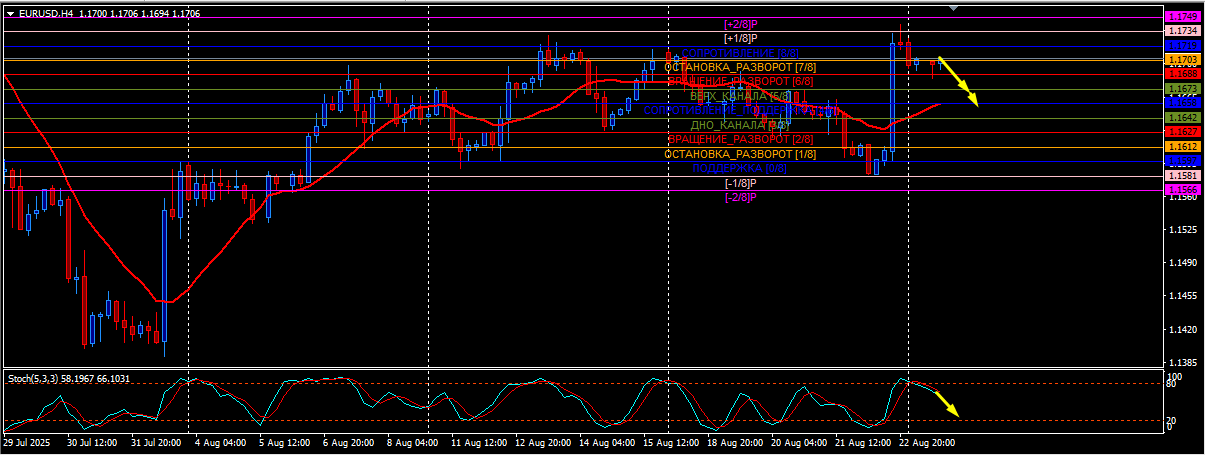Select the ДНО_КАНАЛА [3/8] label

(x=740, y=125)
